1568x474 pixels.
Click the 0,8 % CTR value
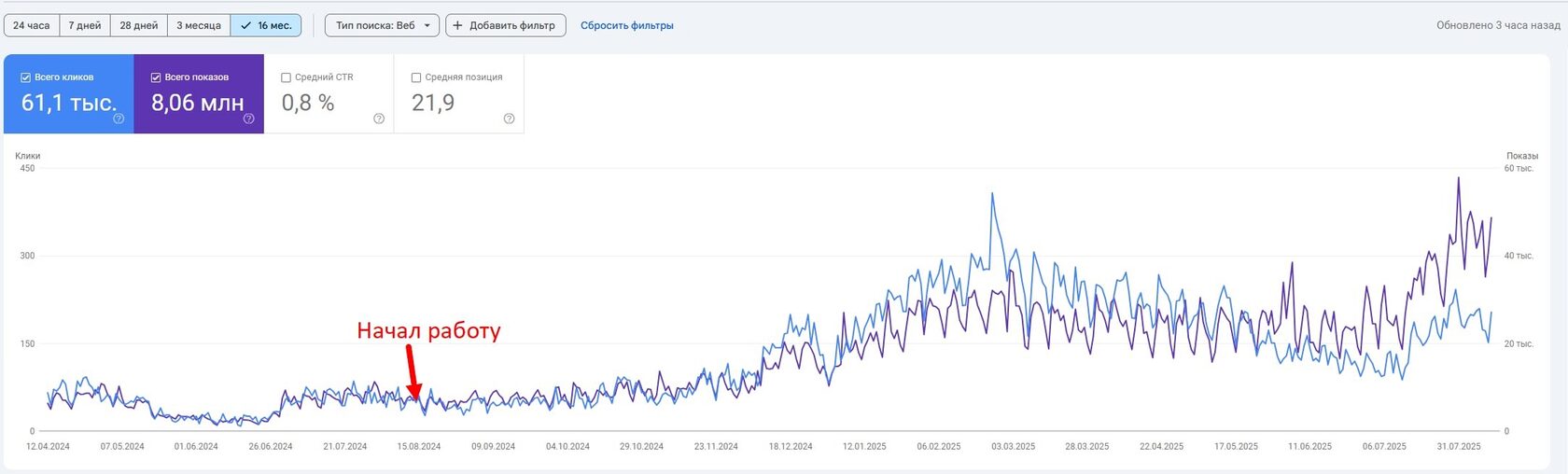[x=308, y=103]
